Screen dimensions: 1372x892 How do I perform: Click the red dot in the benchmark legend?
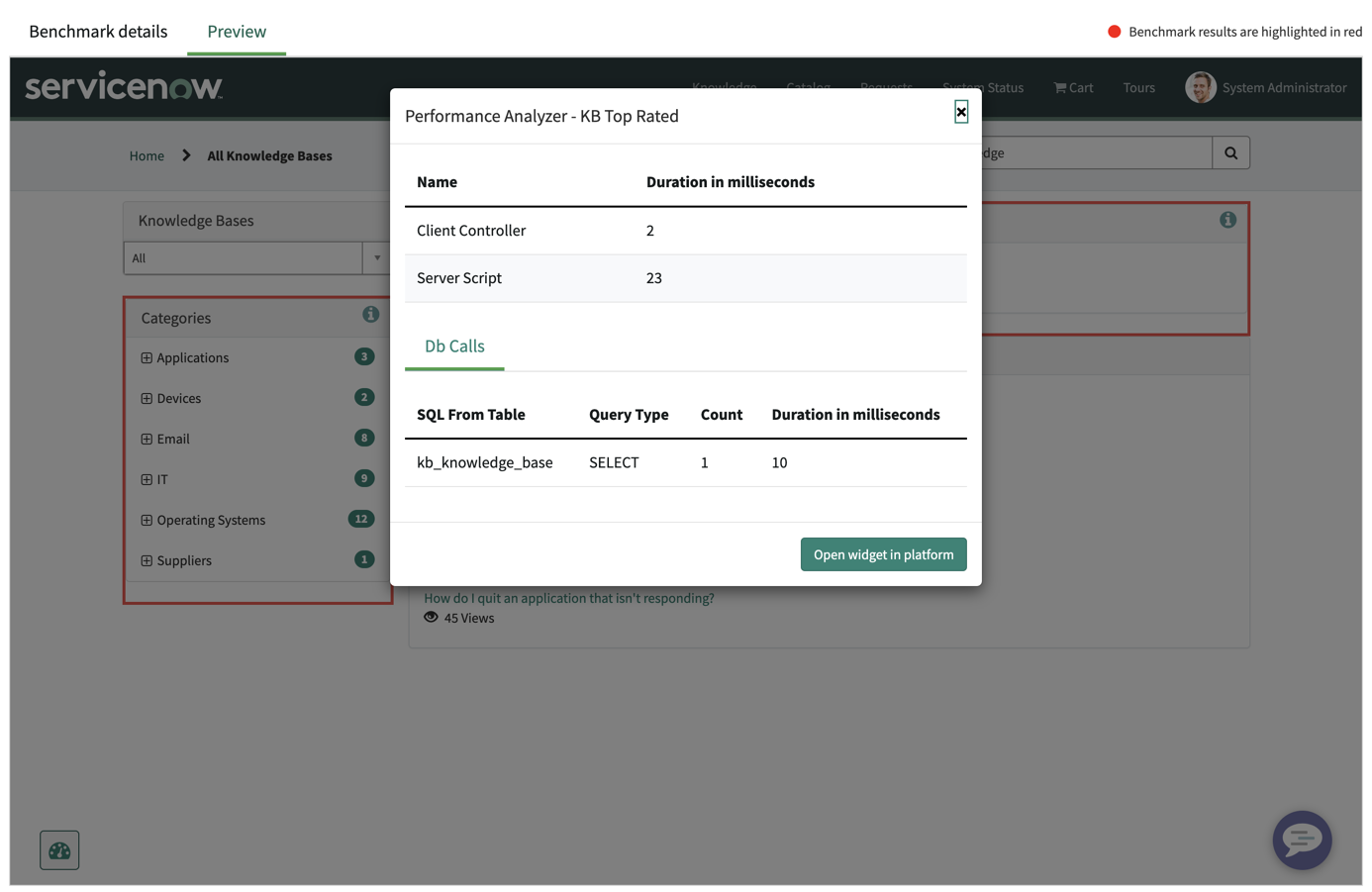point(1114,32)
